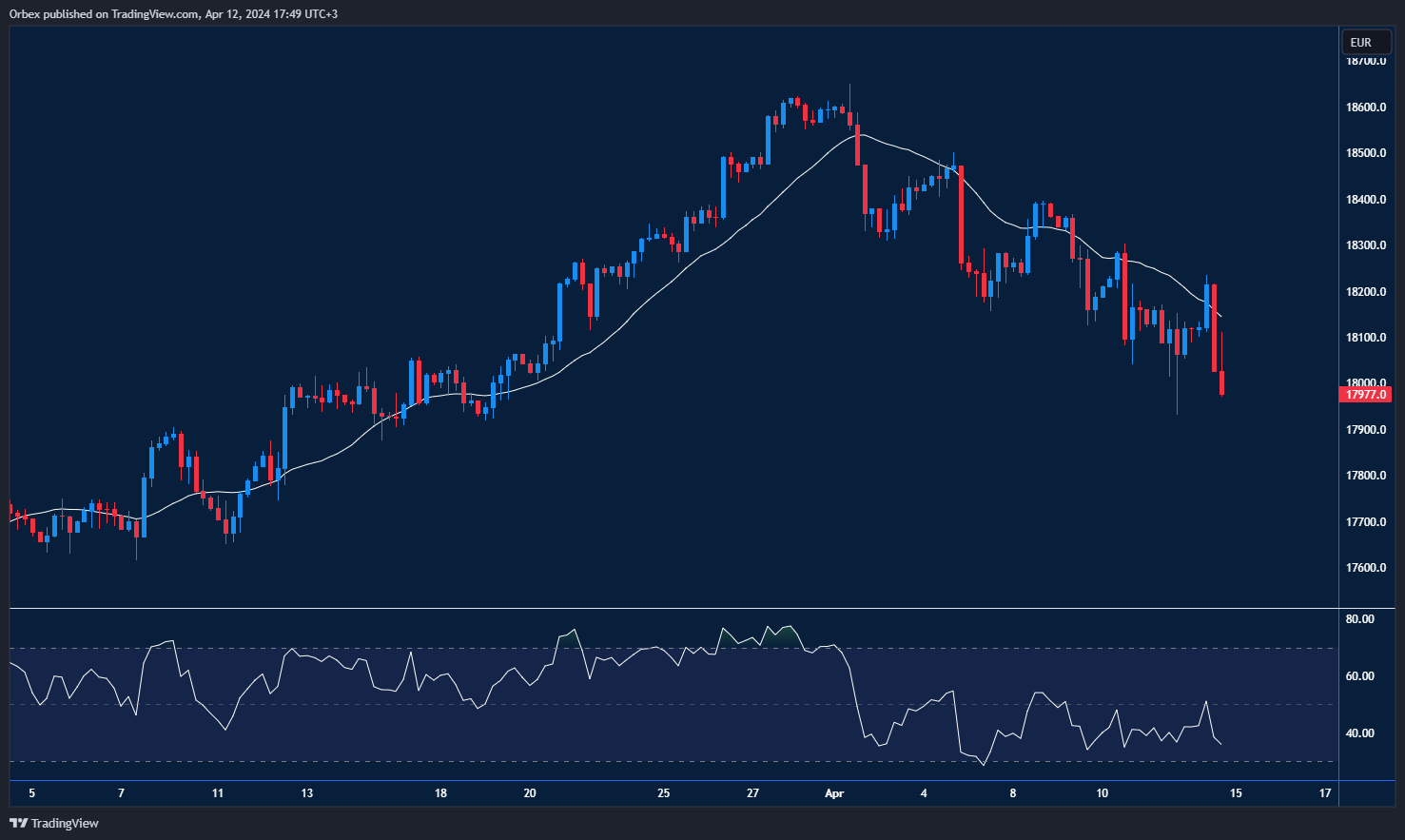This screenshot has width=1405, height=840.
Task: Click the red 17977.0 current price tag
Action: (x=1366, y=395)
